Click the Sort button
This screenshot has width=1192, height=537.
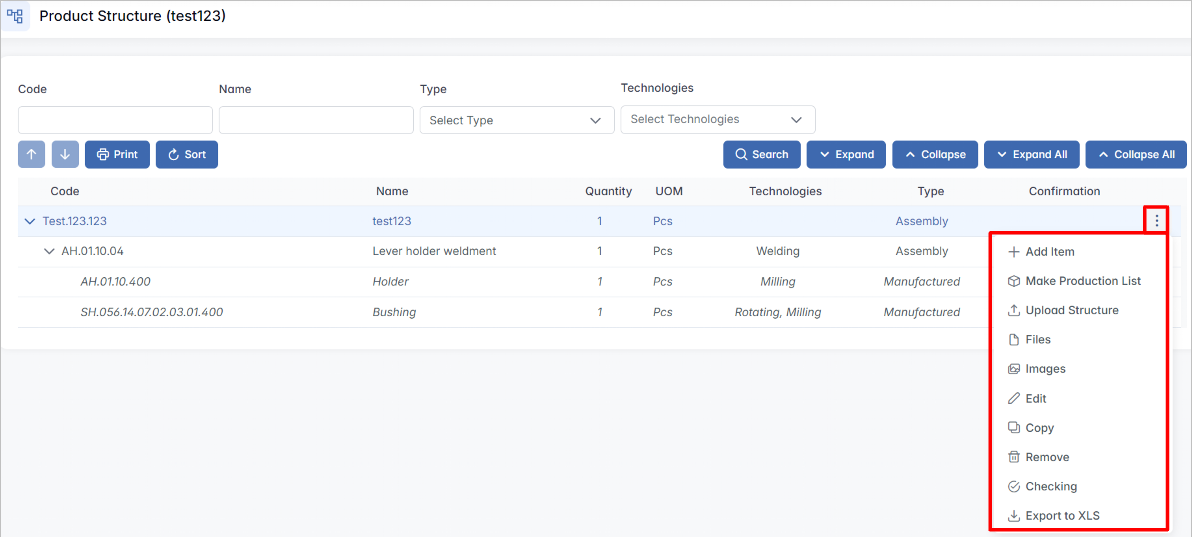point(187,154)
